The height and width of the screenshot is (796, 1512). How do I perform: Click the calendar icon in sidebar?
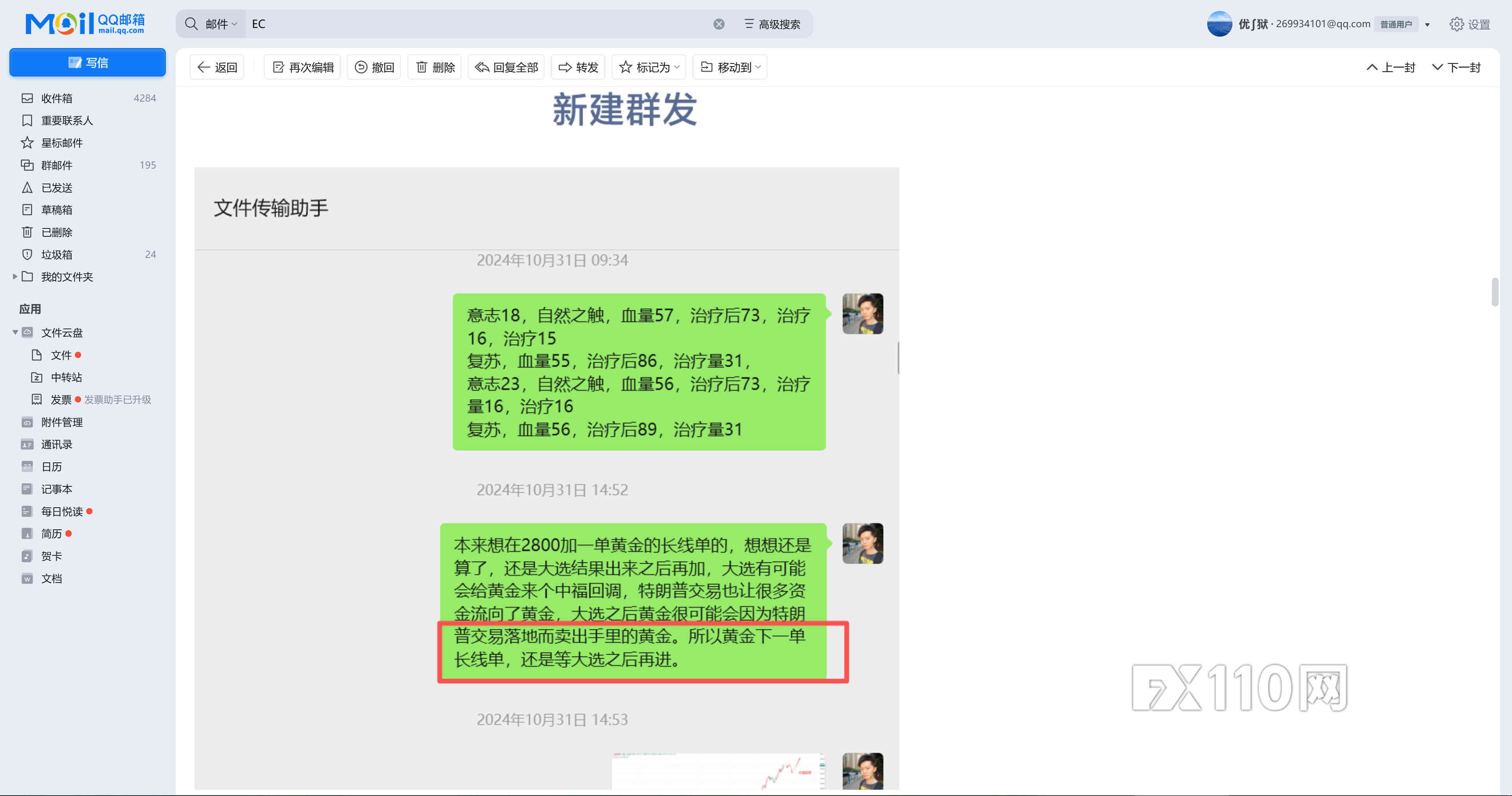[x=27, y=467]
